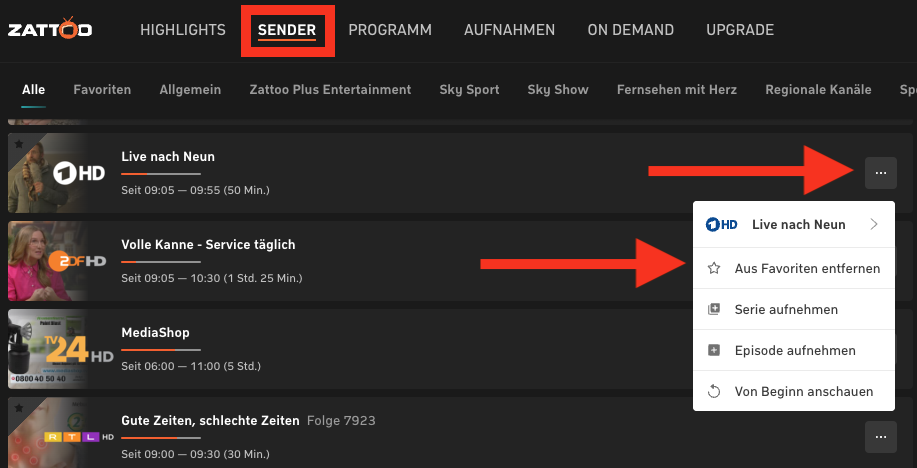
Task: Filter channels by Favoriten
Action: 102,90
